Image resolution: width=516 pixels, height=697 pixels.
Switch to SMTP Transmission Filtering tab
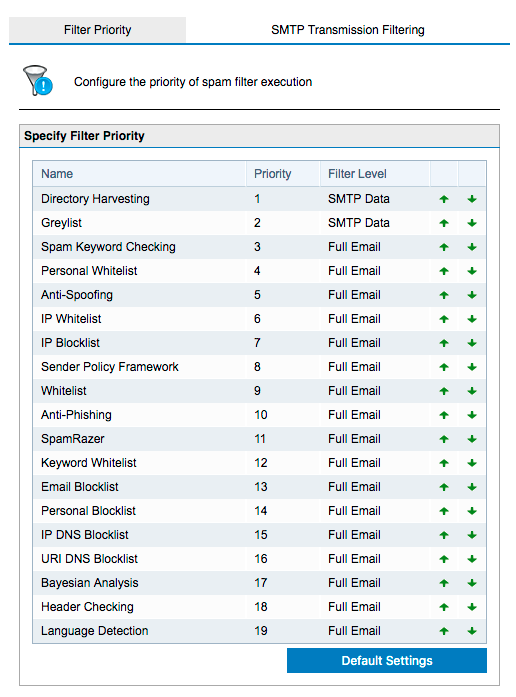coord(348,30)
